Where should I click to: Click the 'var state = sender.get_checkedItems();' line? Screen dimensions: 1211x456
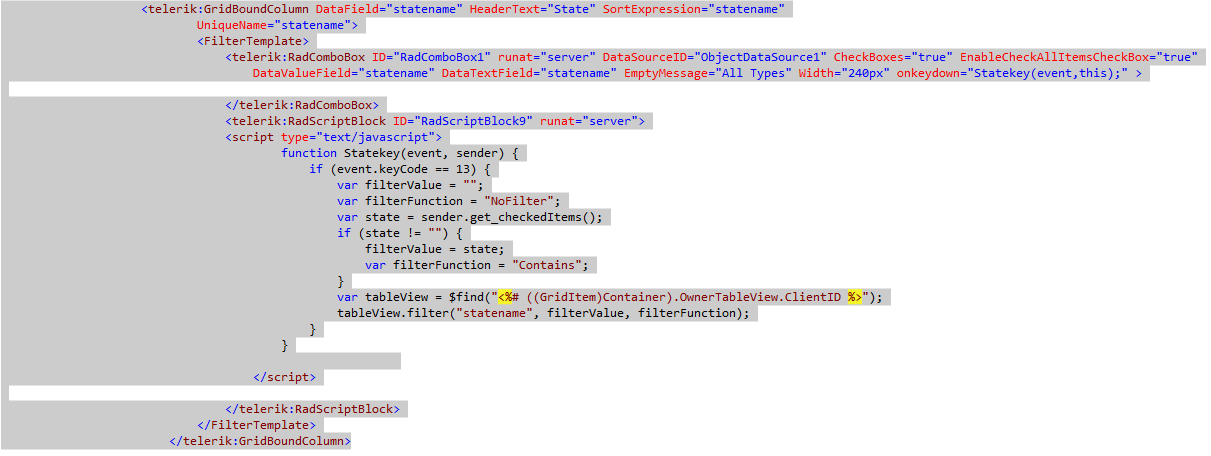[x=472, y=217]
